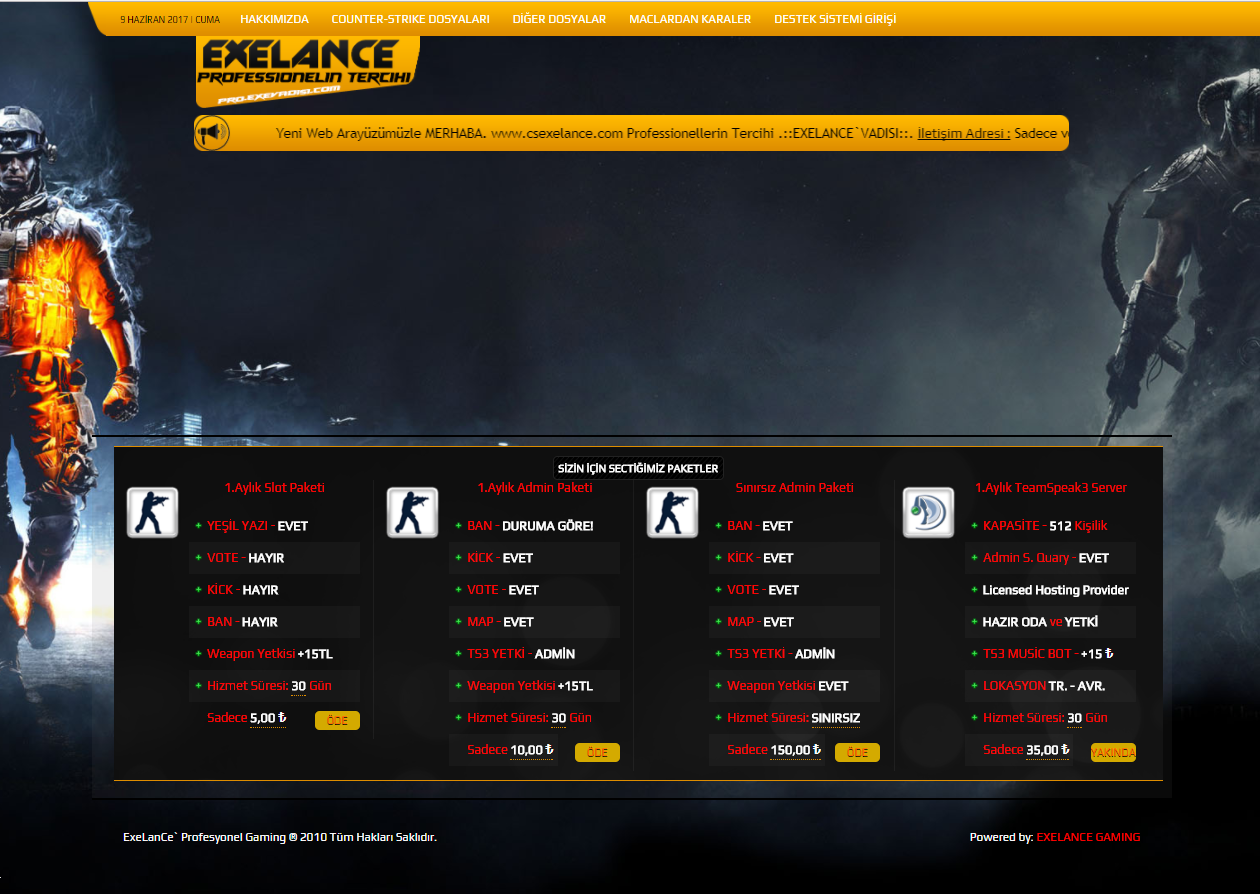Image resolution: width=1260 pixels, height=894 pixels.
Task: Click LOKASYON TR. - AVR. row
Action: click(1050, 686)
